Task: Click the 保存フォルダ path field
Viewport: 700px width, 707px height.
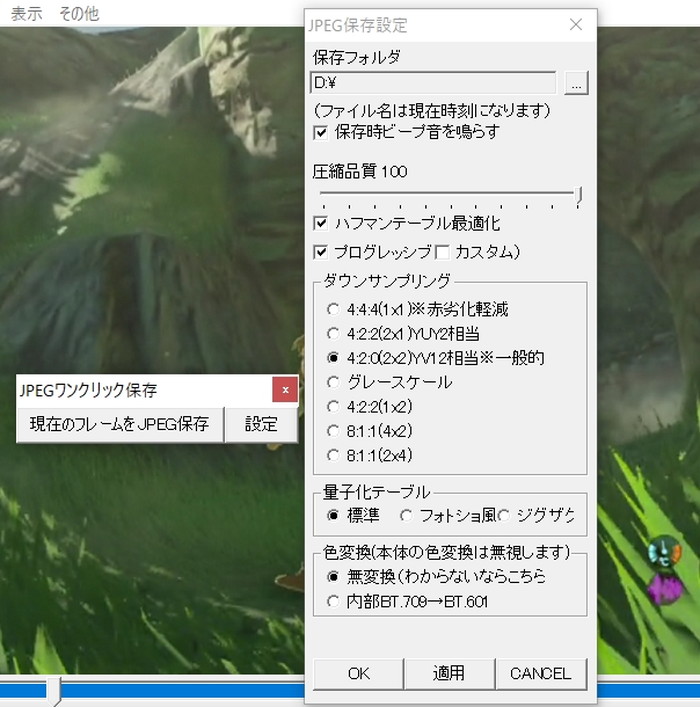Action: click(x=433, y=83)
